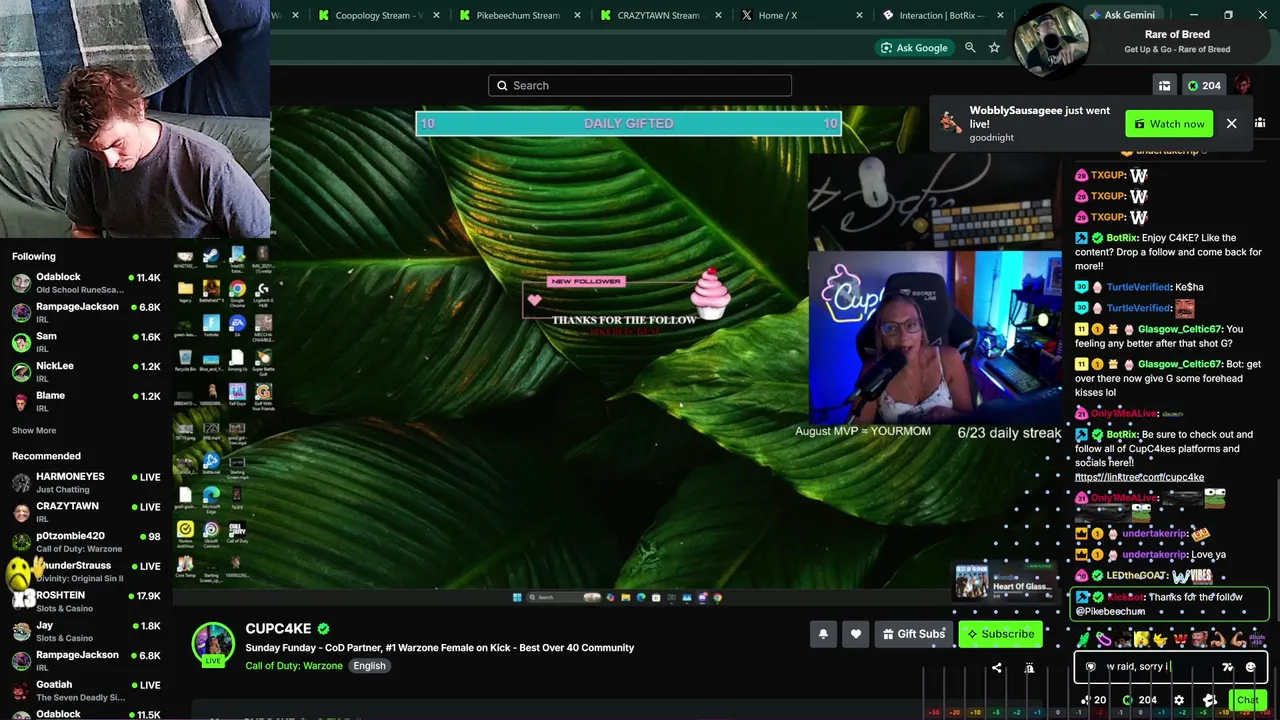Open Jay in Recommended channels

[x=86, y=631]
